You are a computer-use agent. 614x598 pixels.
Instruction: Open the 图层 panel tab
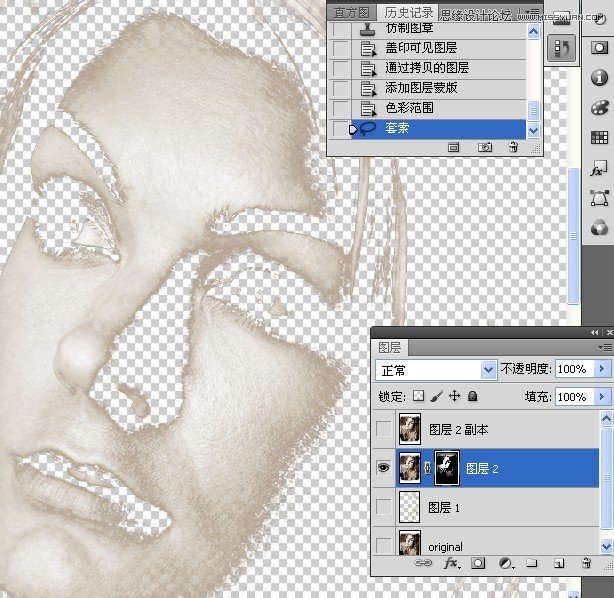[390, 347]
